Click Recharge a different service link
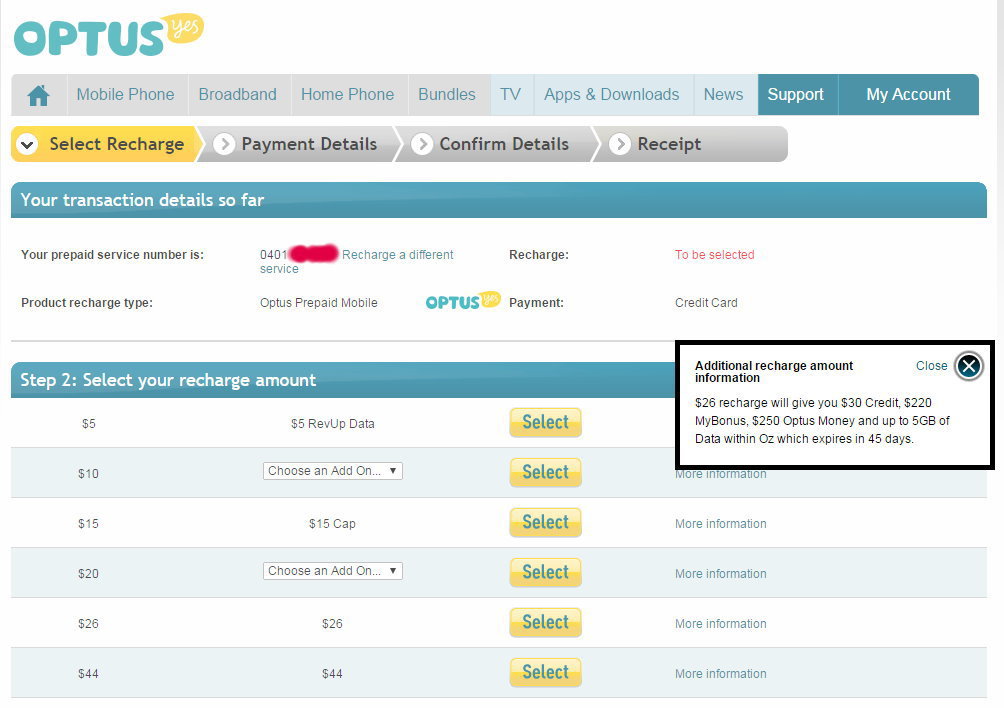 pos(397,255)
